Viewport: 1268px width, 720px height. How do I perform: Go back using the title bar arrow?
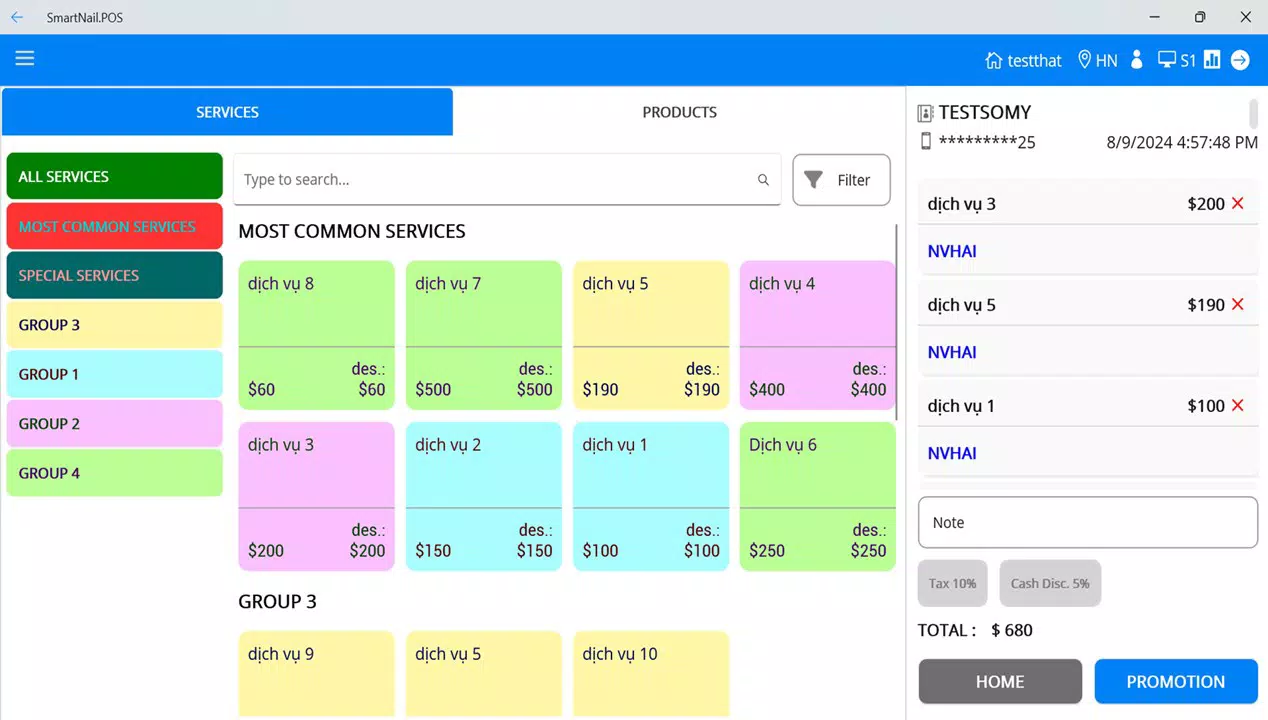pos(17,17)
